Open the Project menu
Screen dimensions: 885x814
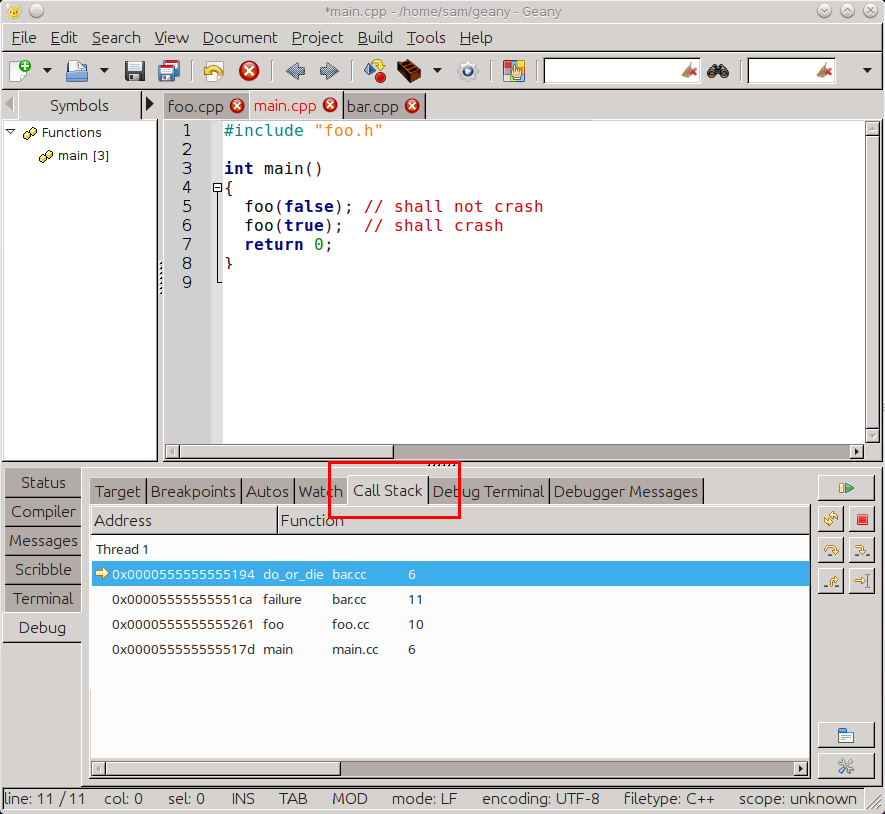tap(317, 38)
